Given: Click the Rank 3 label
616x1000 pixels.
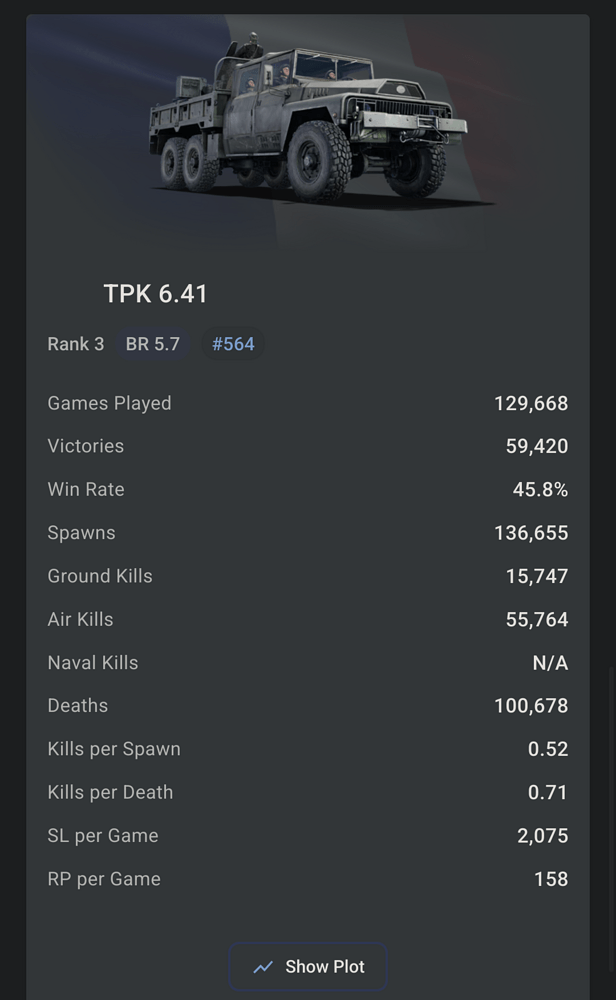Looking at the screenshot, I should 76,344.
